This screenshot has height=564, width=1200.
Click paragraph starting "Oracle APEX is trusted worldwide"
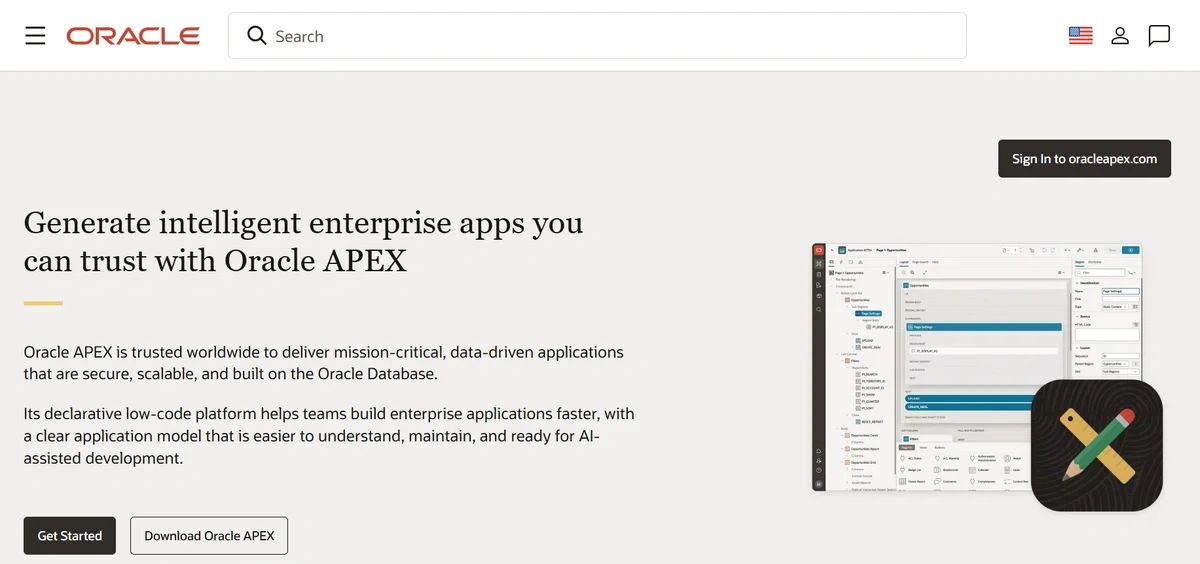coord(324,363)
